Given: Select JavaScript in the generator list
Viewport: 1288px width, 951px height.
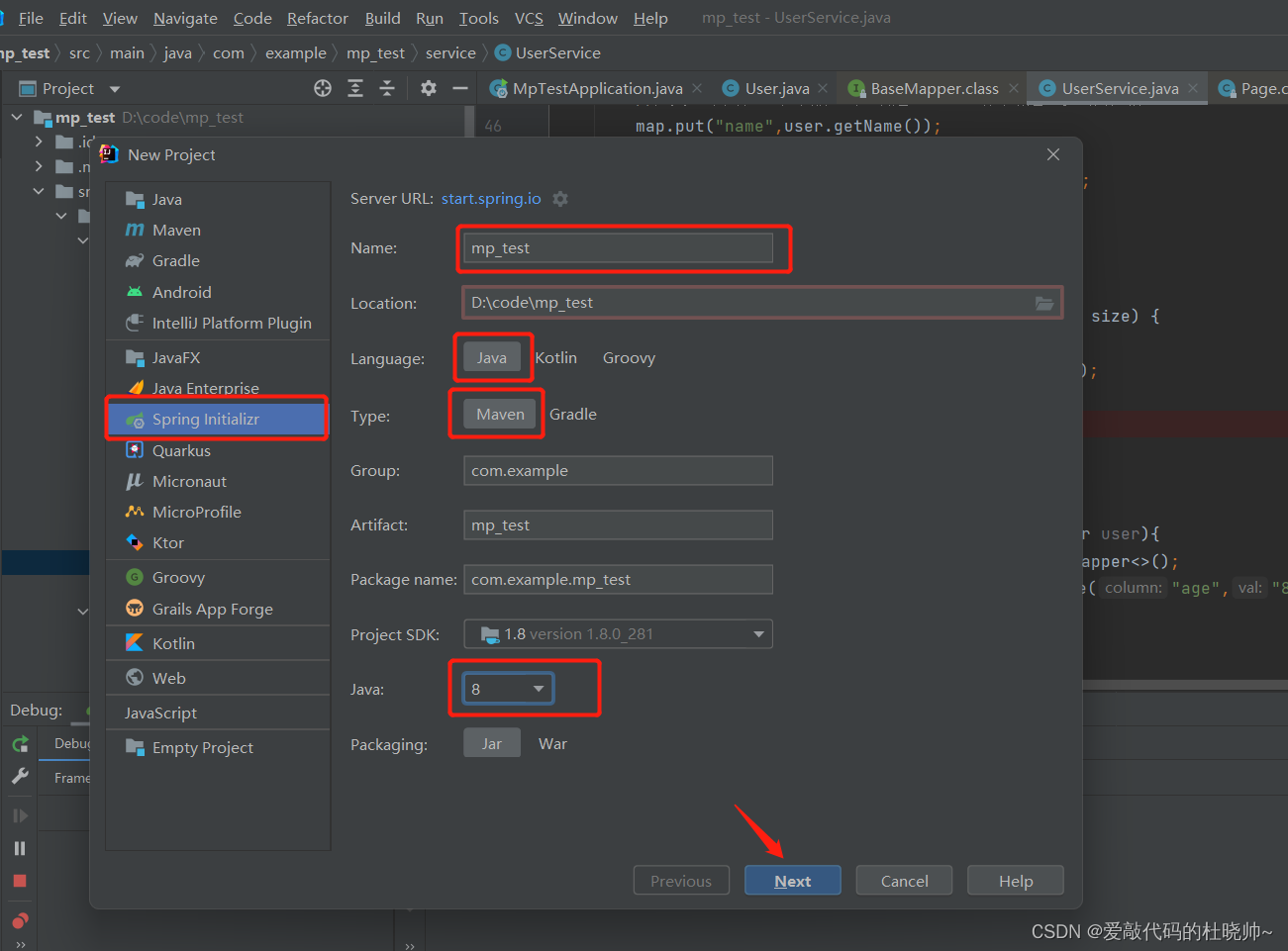Looking at the screenshot, I should 218,713.
